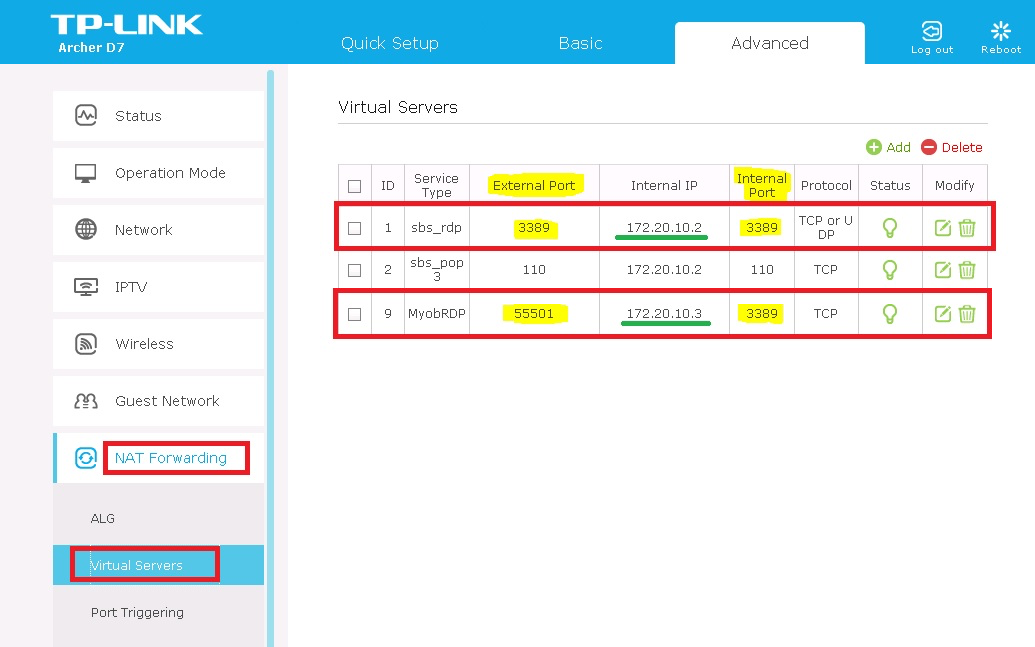Delete the sbs_rdp entry with trash icon
Image resolution: width=1035 pixels, height=647 pixels.
click(x=967, y=228)
